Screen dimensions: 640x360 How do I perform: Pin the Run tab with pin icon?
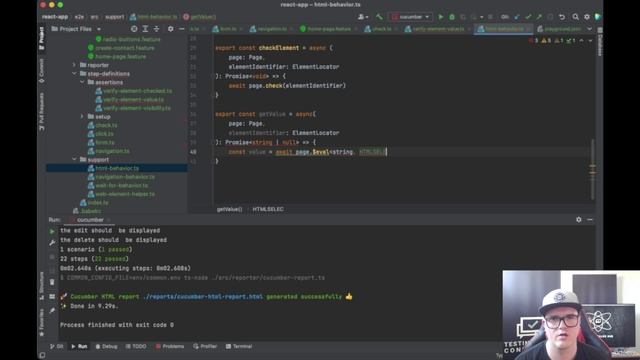pos(52,311)
